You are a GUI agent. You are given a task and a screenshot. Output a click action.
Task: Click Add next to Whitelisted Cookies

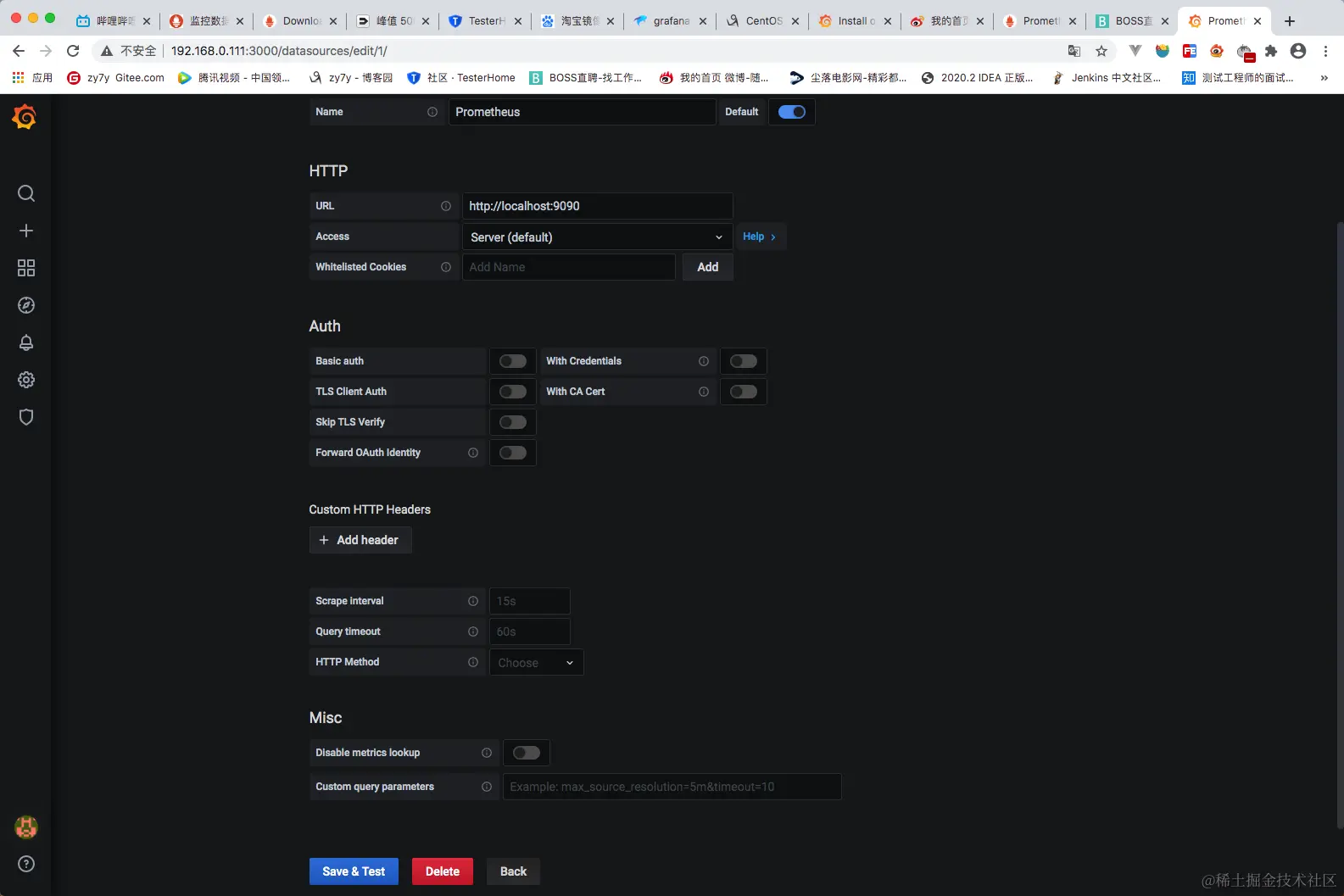coord(708,267)
